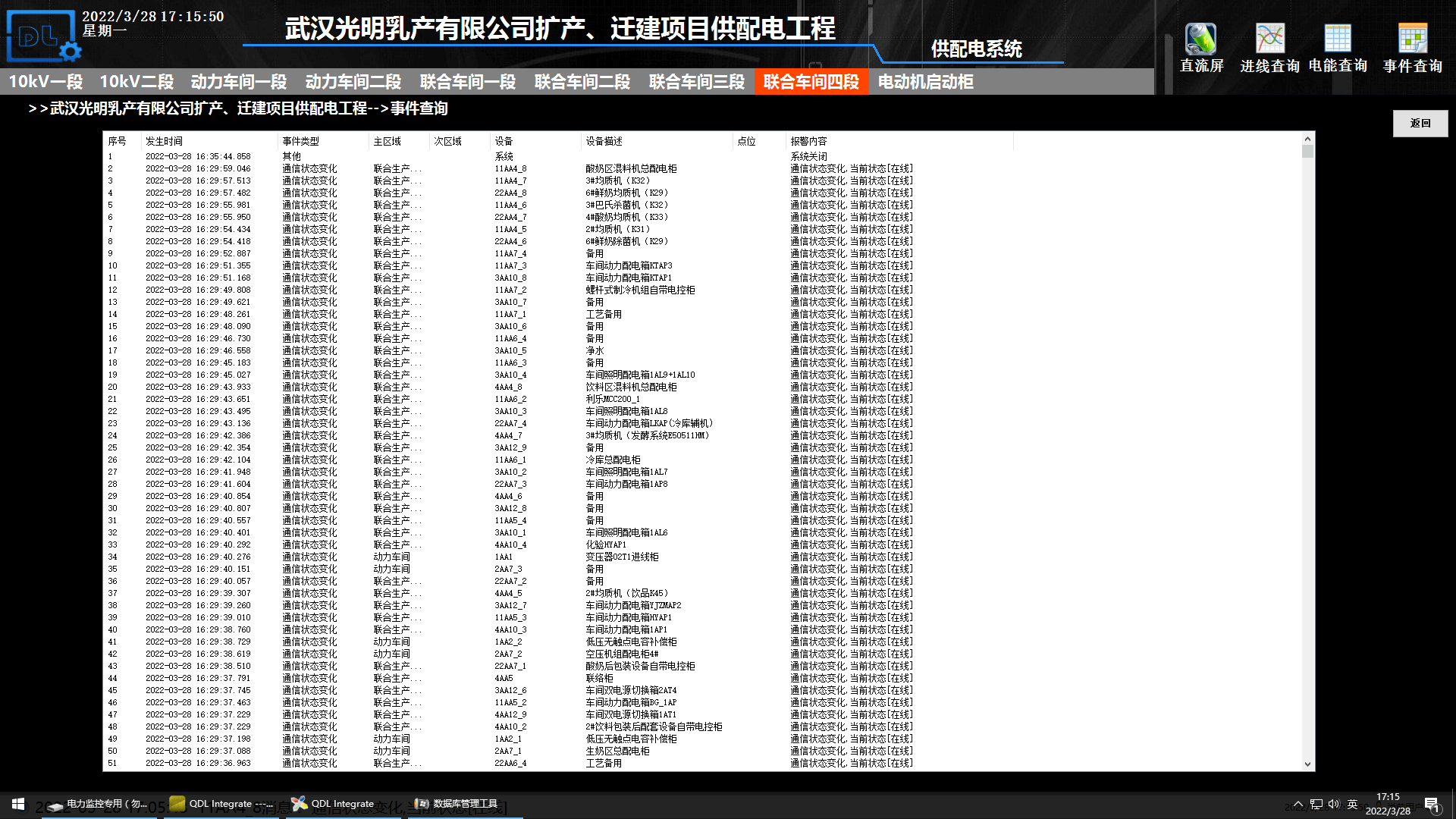Click the volume speaker tray icon
Screen dimensions: 1456x819
coord(1334,804)
